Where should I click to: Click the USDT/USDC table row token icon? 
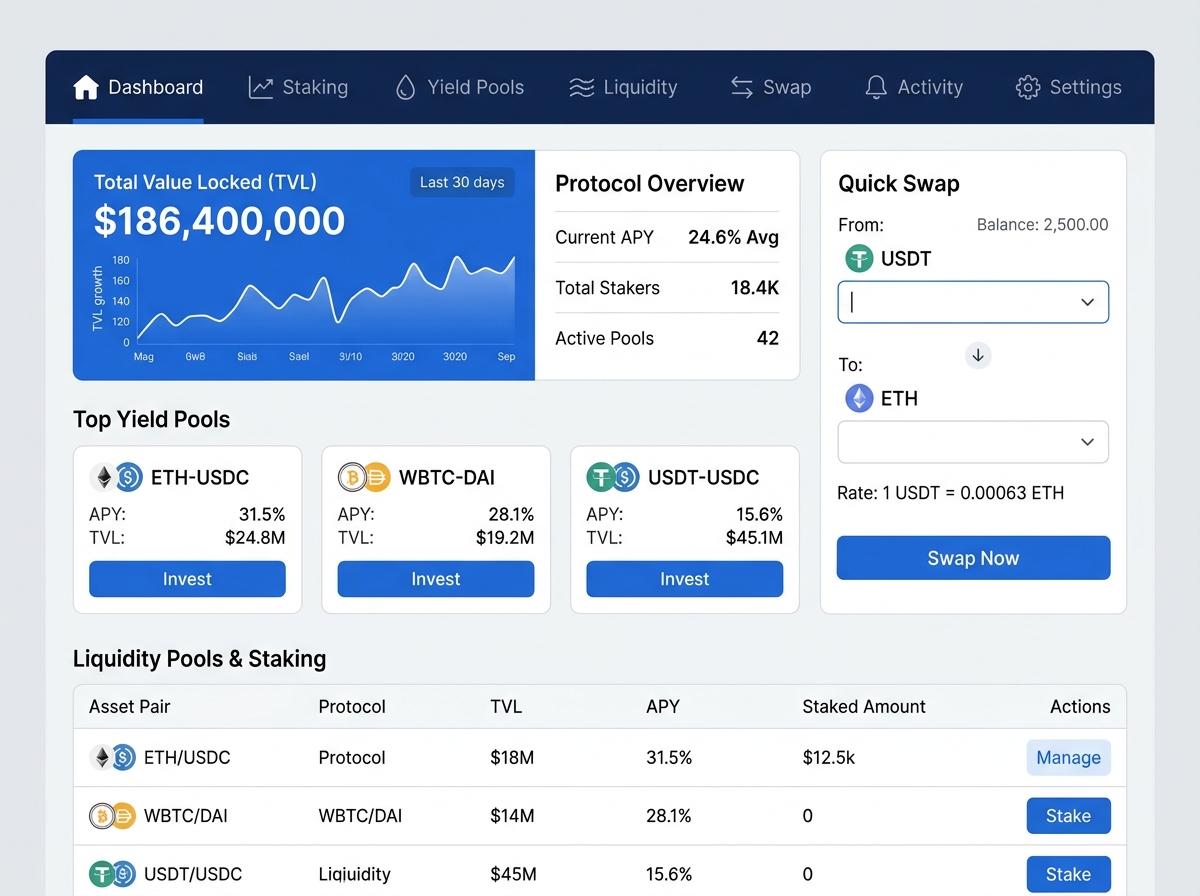click(112, 874)
